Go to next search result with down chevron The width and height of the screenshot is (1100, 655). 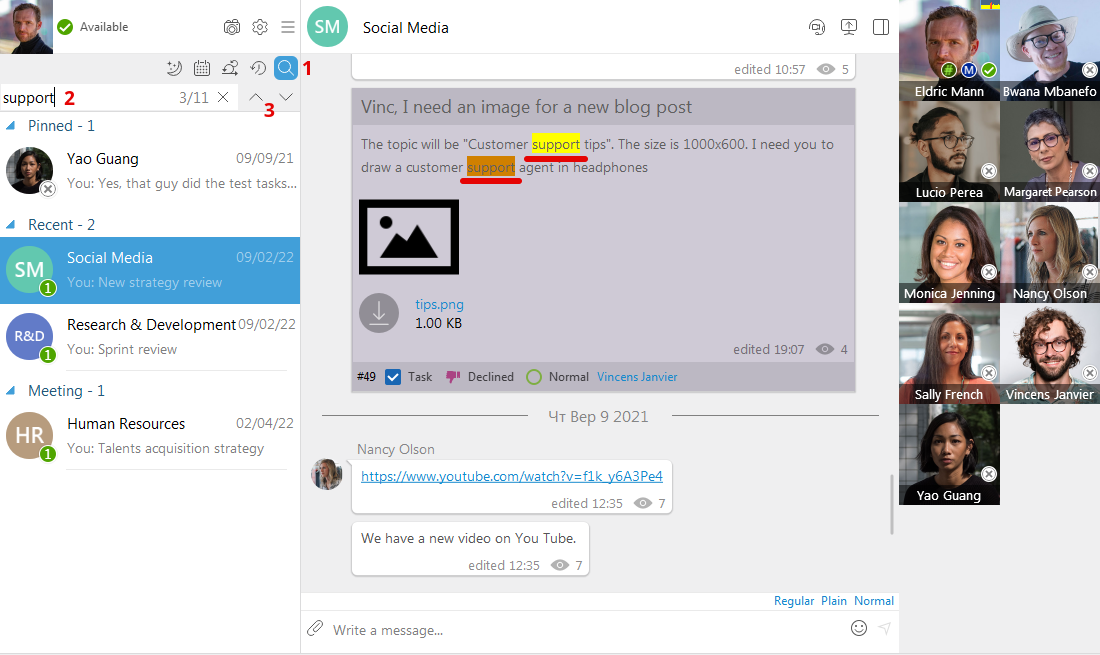pyautogui.click(x=286, y=97)
